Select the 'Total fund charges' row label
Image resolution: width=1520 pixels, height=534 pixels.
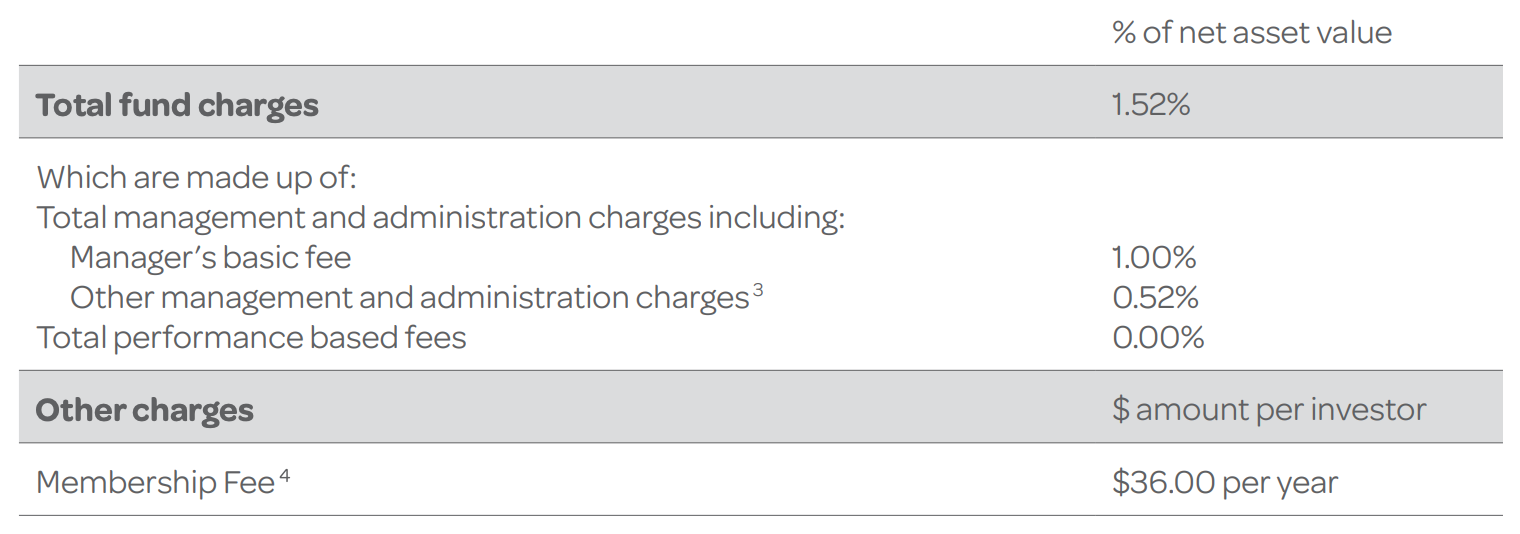(x=177, y=105)
